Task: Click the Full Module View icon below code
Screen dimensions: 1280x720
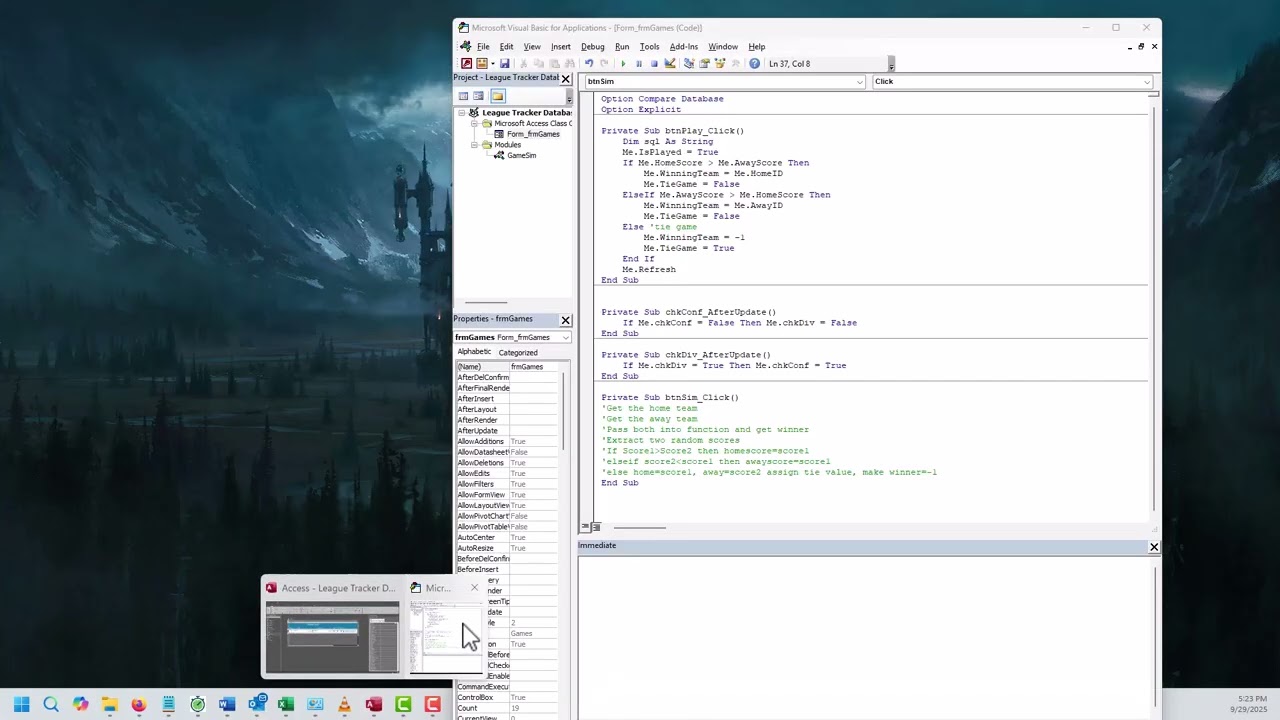Action: click(595, 527)
